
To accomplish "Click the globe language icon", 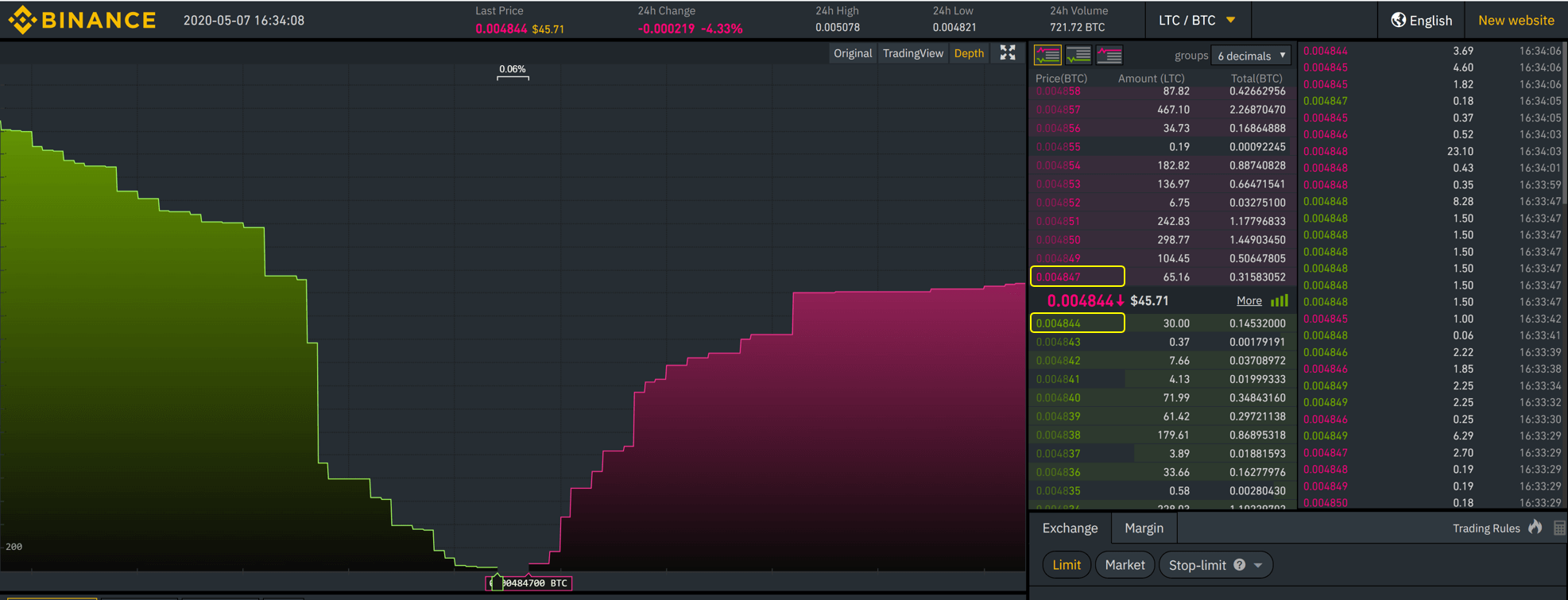I will pos(1399,21).
